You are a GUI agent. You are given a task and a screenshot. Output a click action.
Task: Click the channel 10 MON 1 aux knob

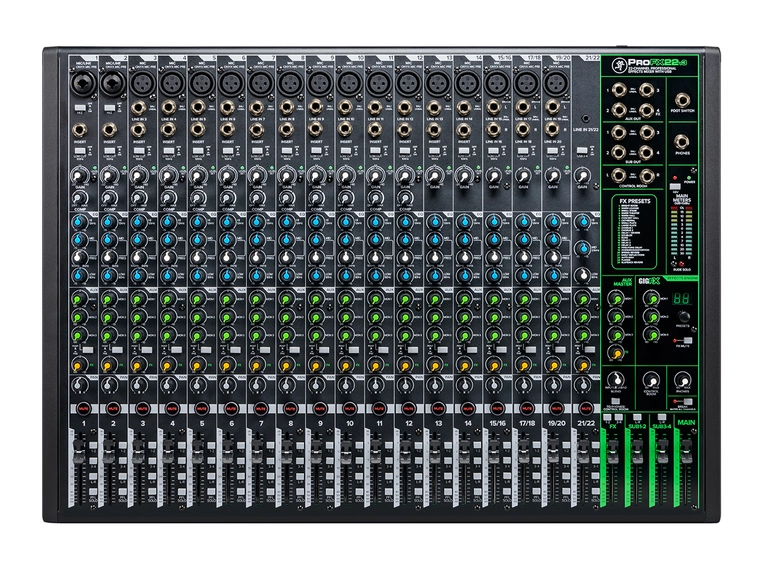346,299
